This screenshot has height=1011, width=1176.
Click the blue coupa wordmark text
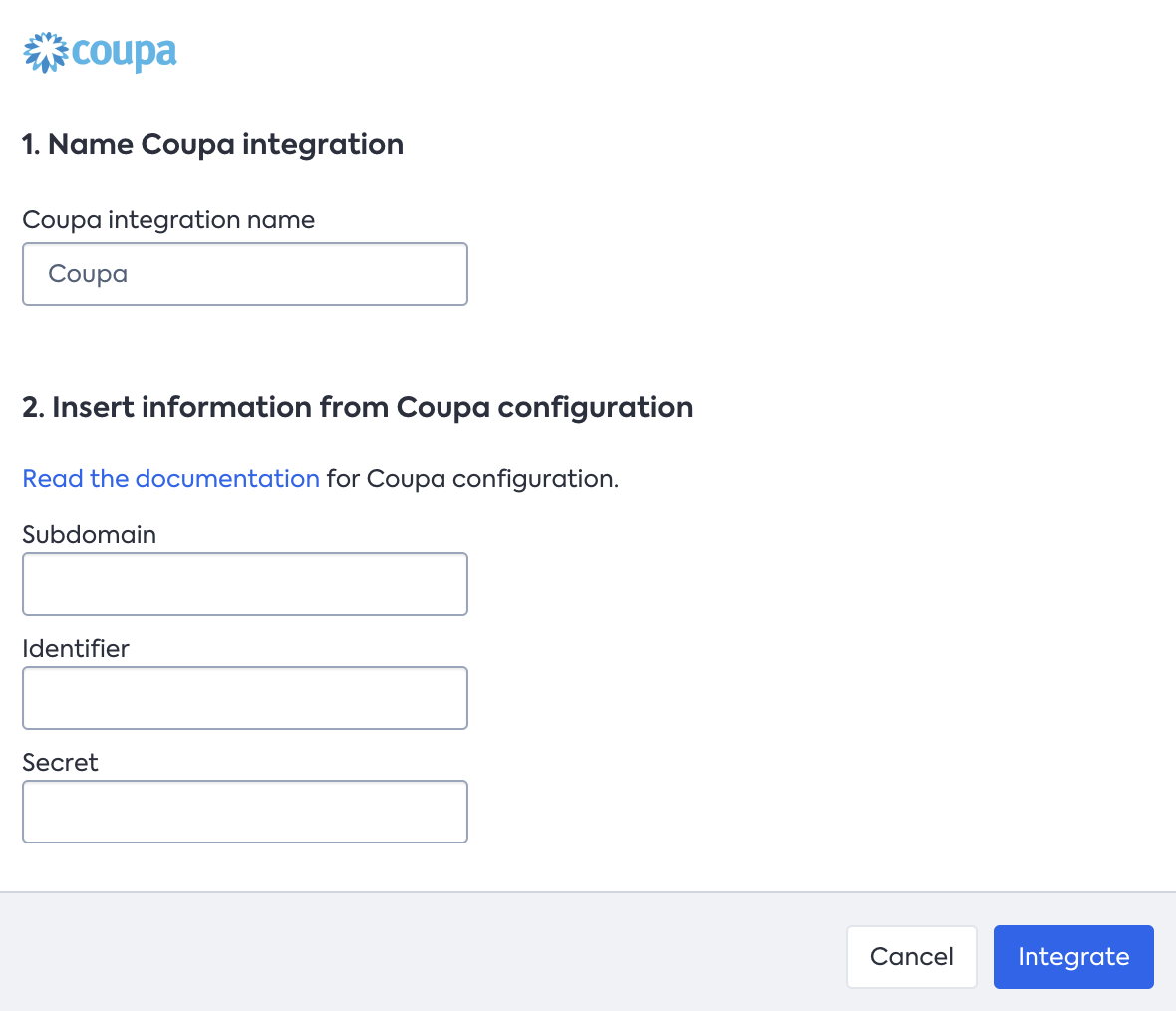[x=125, y=53]
